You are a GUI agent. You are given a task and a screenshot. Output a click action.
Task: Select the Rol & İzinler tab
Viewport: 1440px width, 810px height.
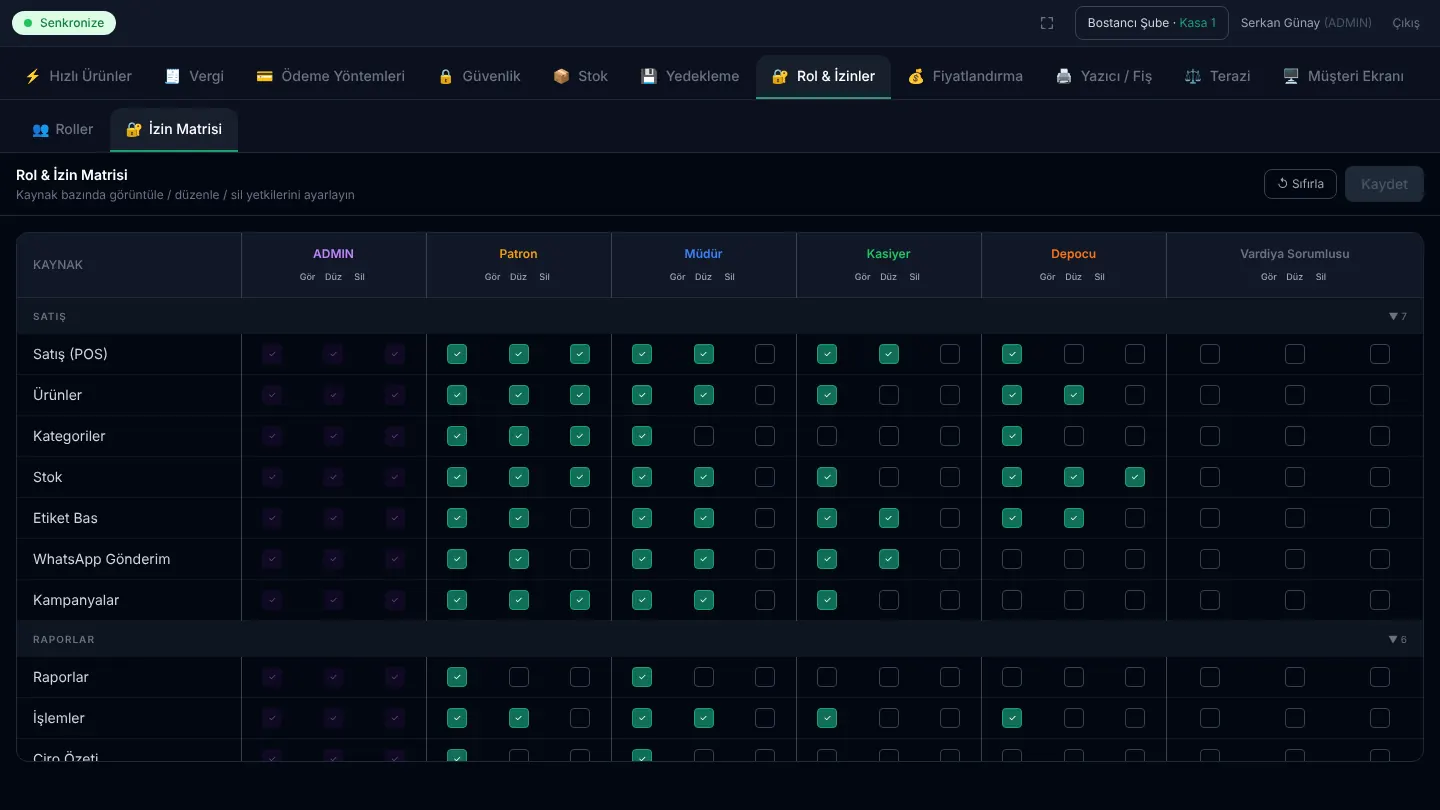pyautogui.click(x=823, y=76)
